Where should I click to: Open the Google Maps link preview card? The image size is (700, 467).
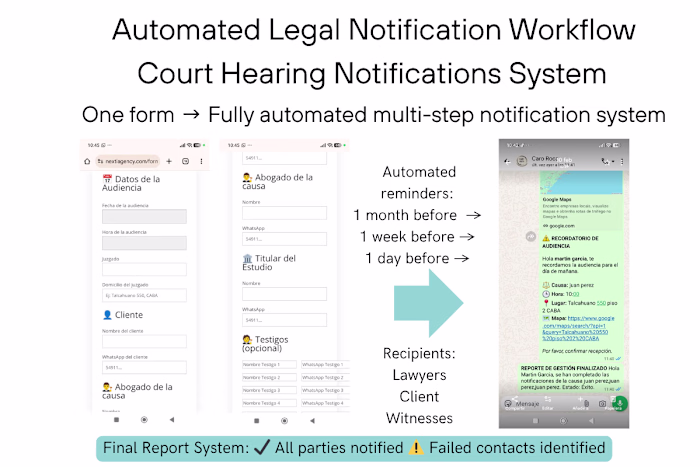(581, 200)
